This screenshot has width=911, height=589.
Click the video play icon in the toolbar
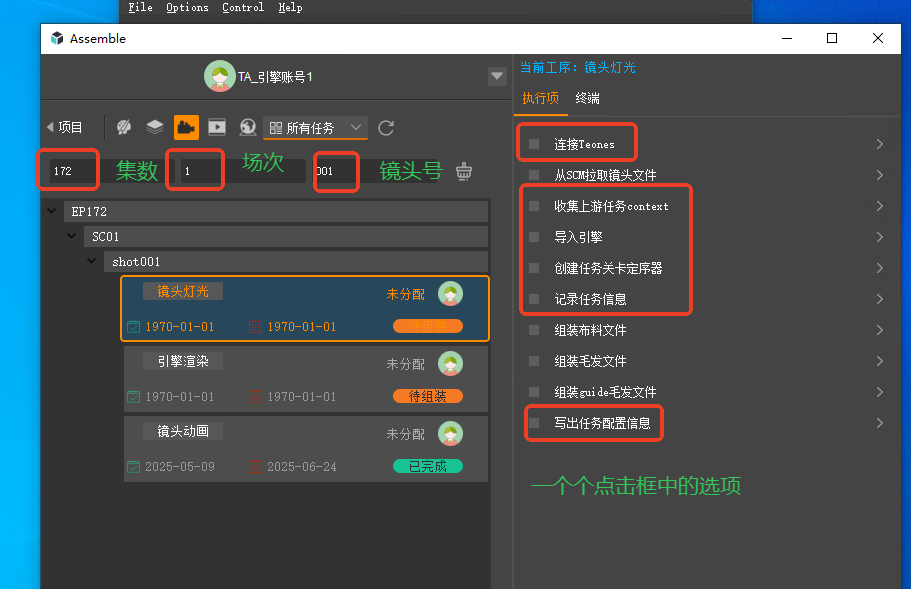click(x=217, y=127)
